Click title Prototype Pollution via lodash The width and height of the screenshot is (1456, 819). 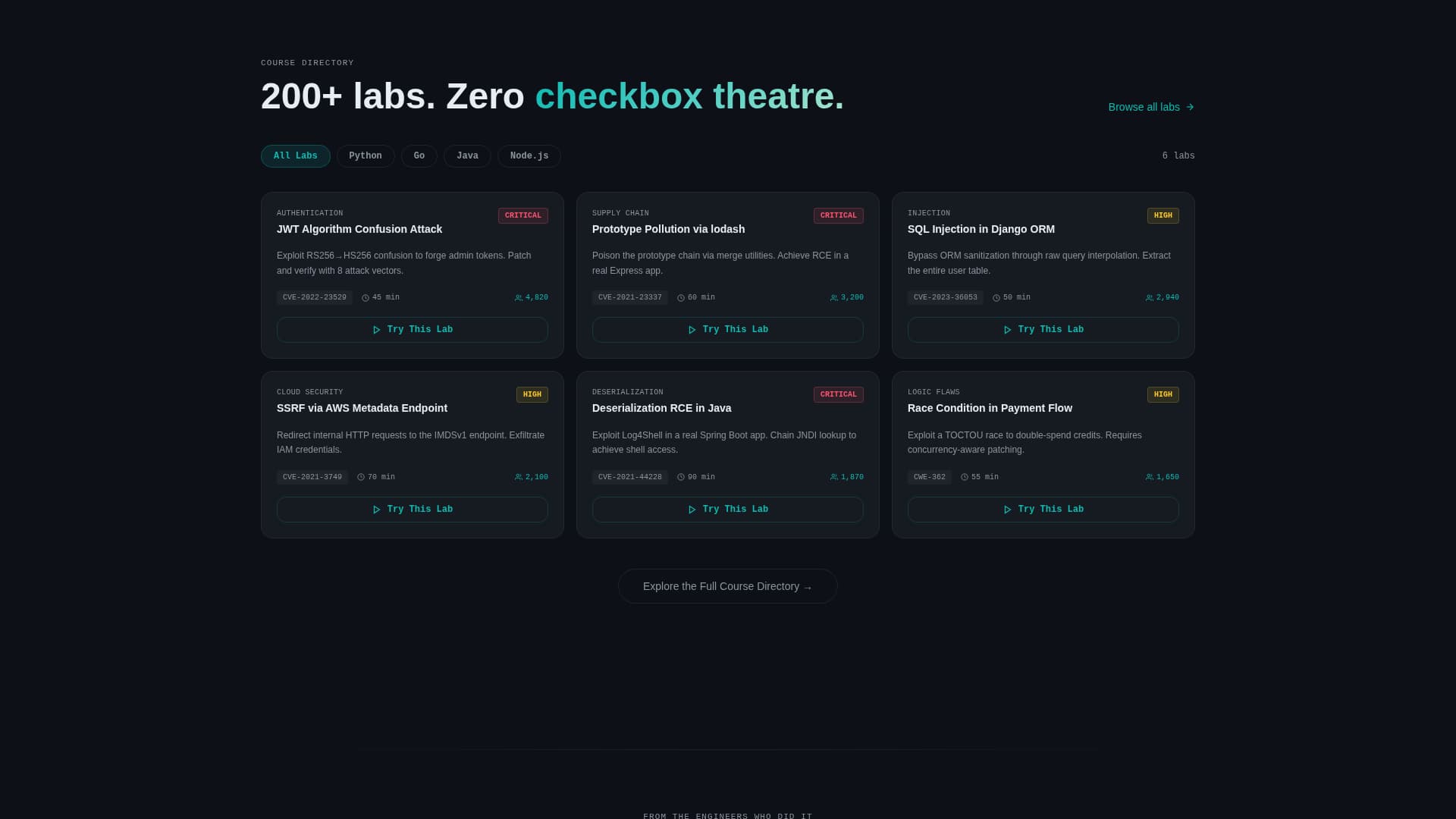tap(668, 229)
